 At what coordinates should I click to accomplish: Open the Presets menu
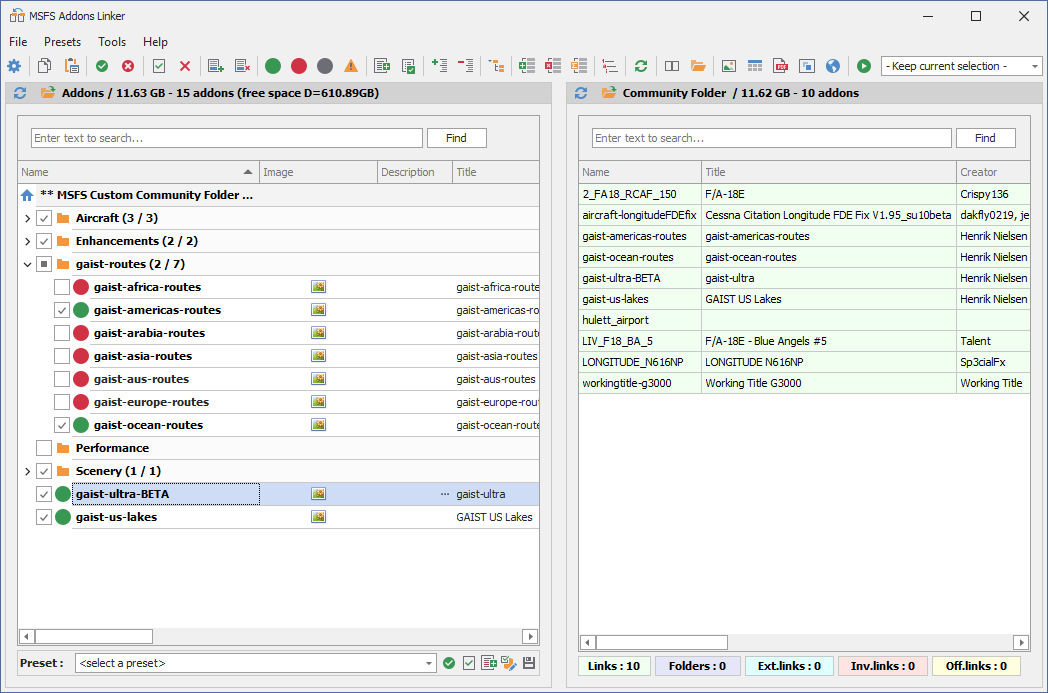[x=62, y=42]
